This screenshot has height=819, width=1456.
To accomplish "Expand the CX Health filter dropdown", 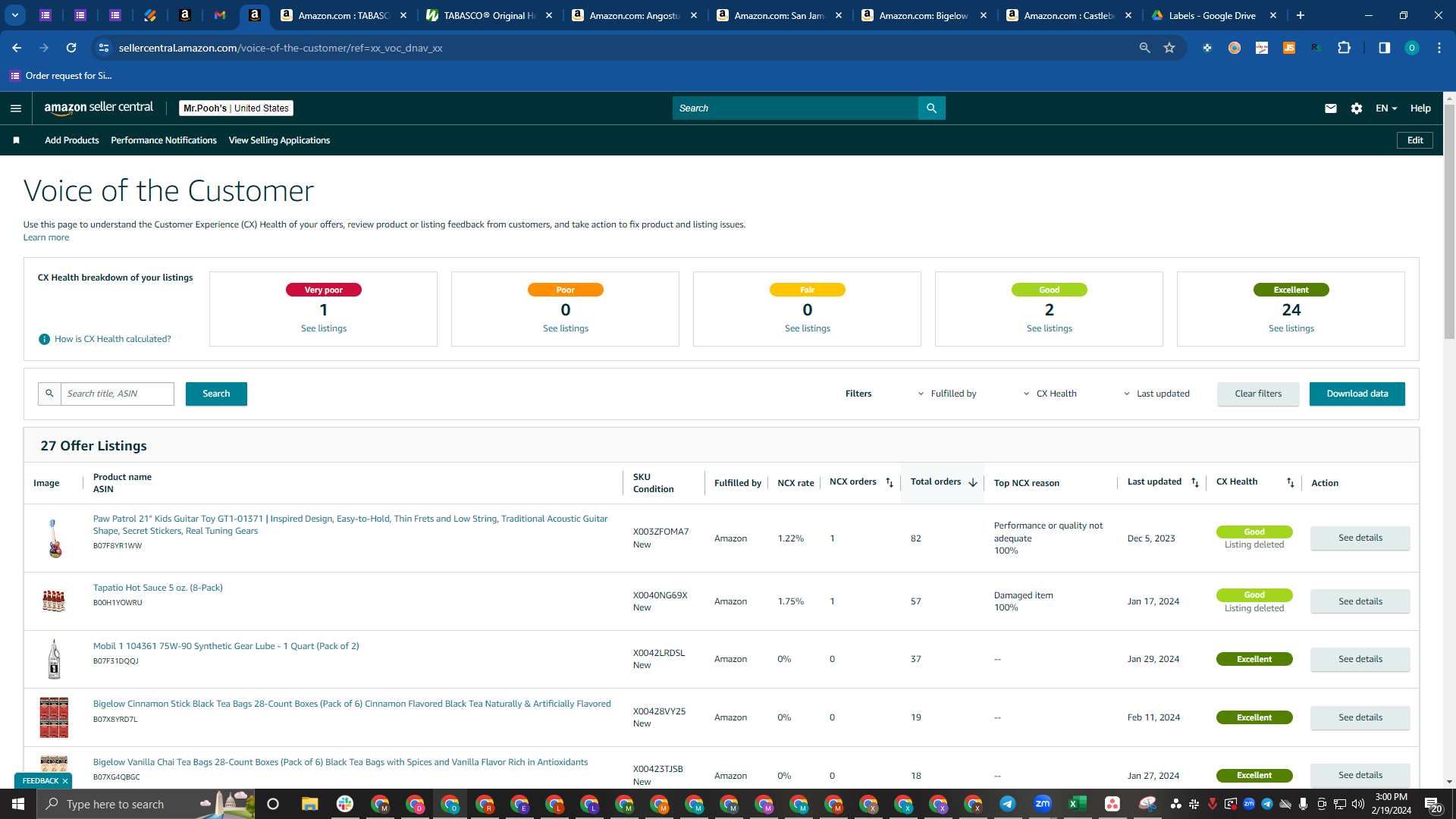I will pyautogui.click(x=1050, y=394).
